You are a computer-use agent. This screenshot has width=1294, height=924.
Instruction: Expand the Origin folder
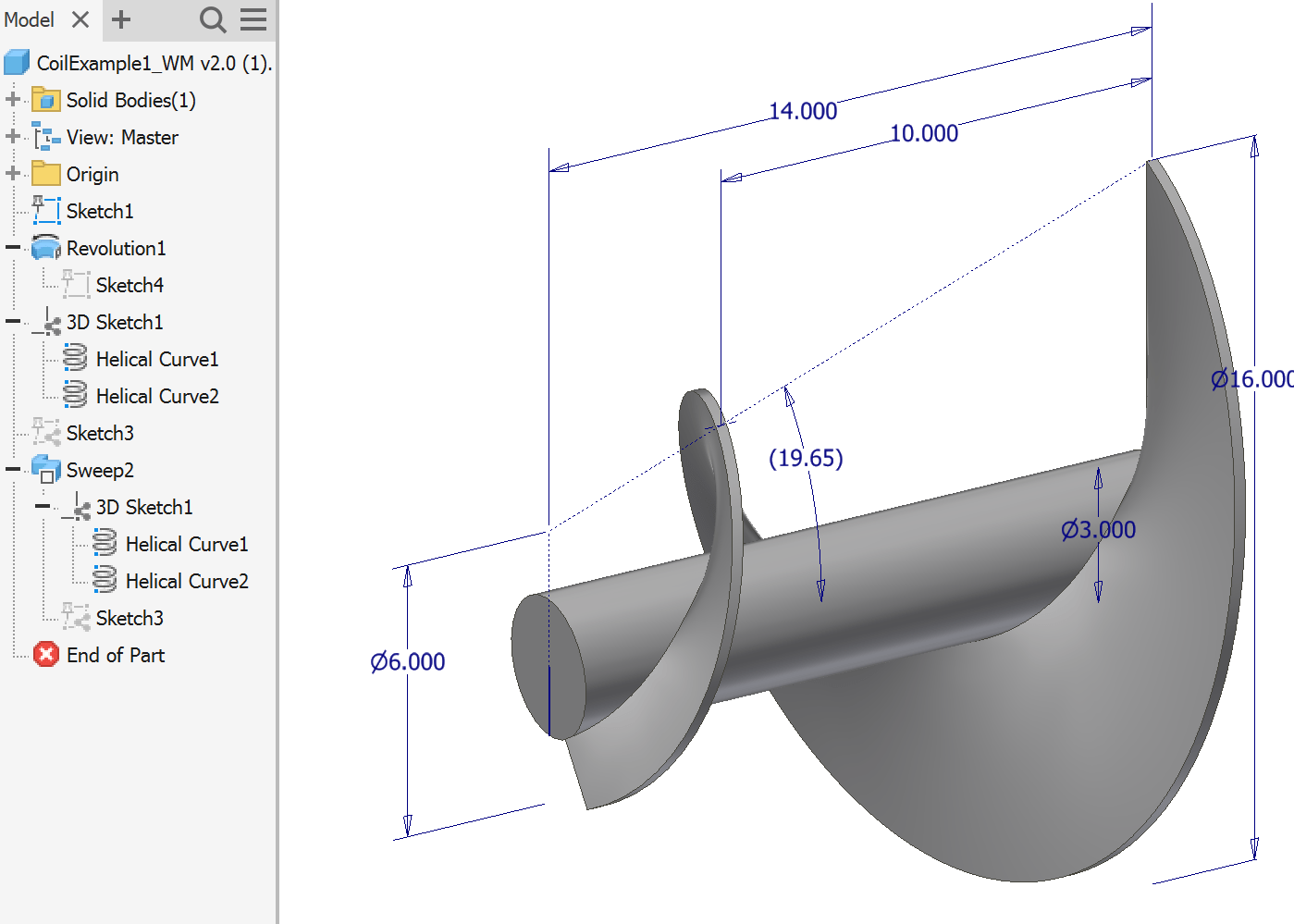tap(11, 173)
